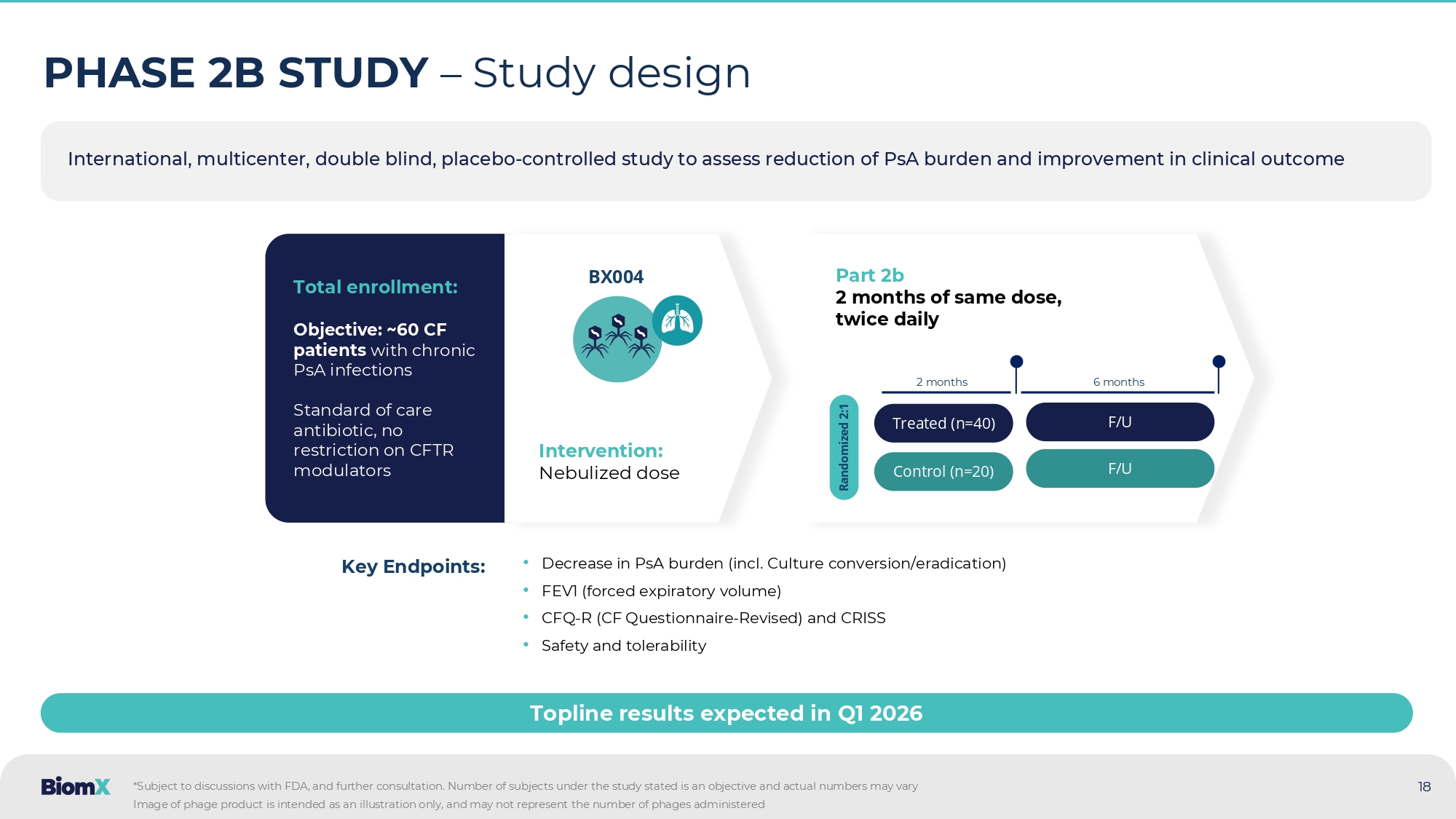Viewport: 1456px width, 819px height.
Task: Click the FEV1 forced expiratory volume bullet
Action: click(660, 591)
